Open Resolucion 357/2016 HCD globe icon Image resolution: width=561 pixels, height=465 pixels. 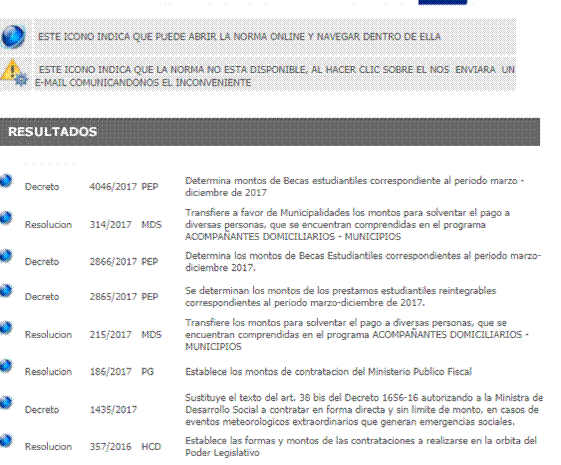point(6,440)
